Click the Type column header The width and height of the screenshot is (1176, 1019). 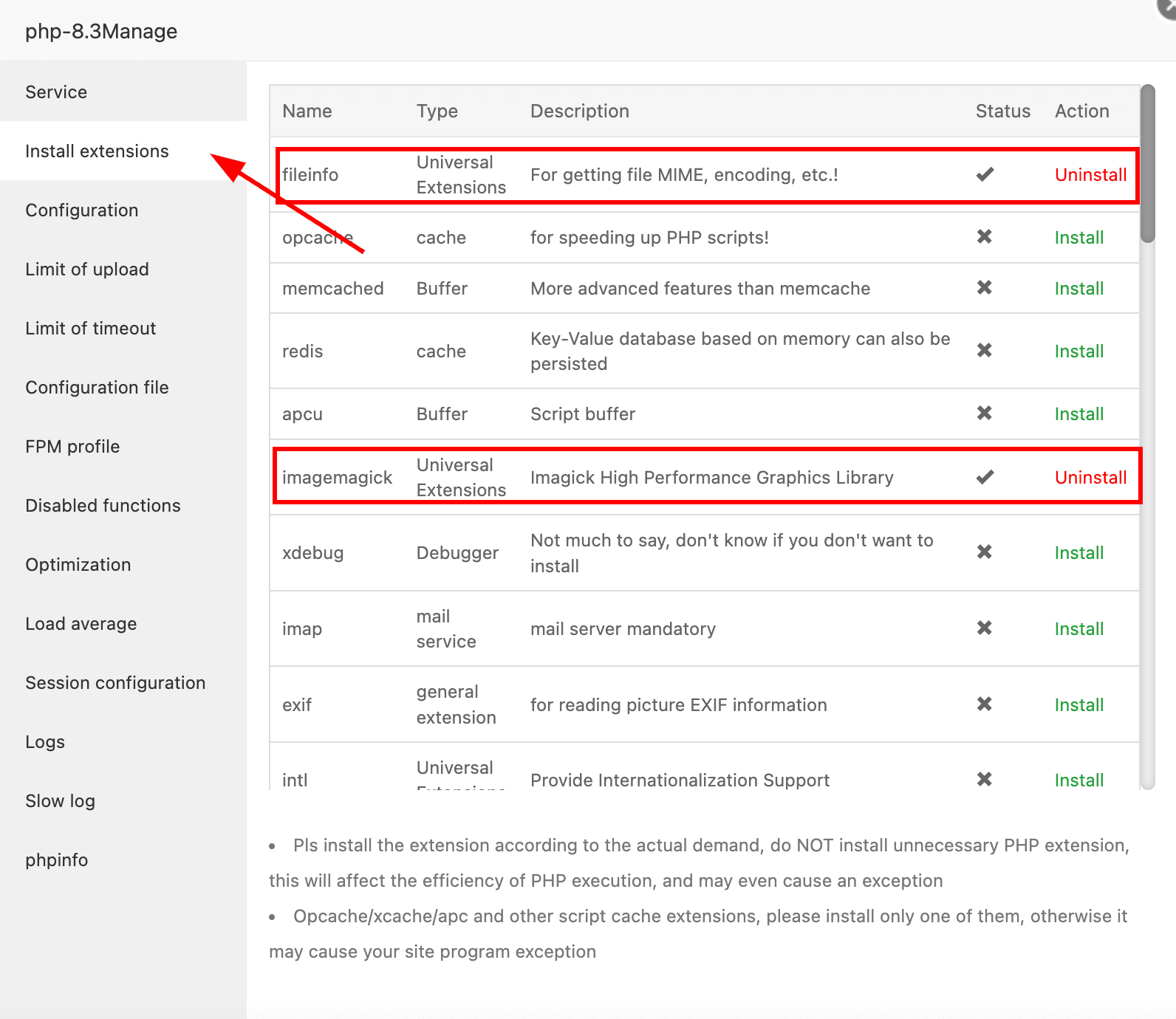click(x=437, y=111)
